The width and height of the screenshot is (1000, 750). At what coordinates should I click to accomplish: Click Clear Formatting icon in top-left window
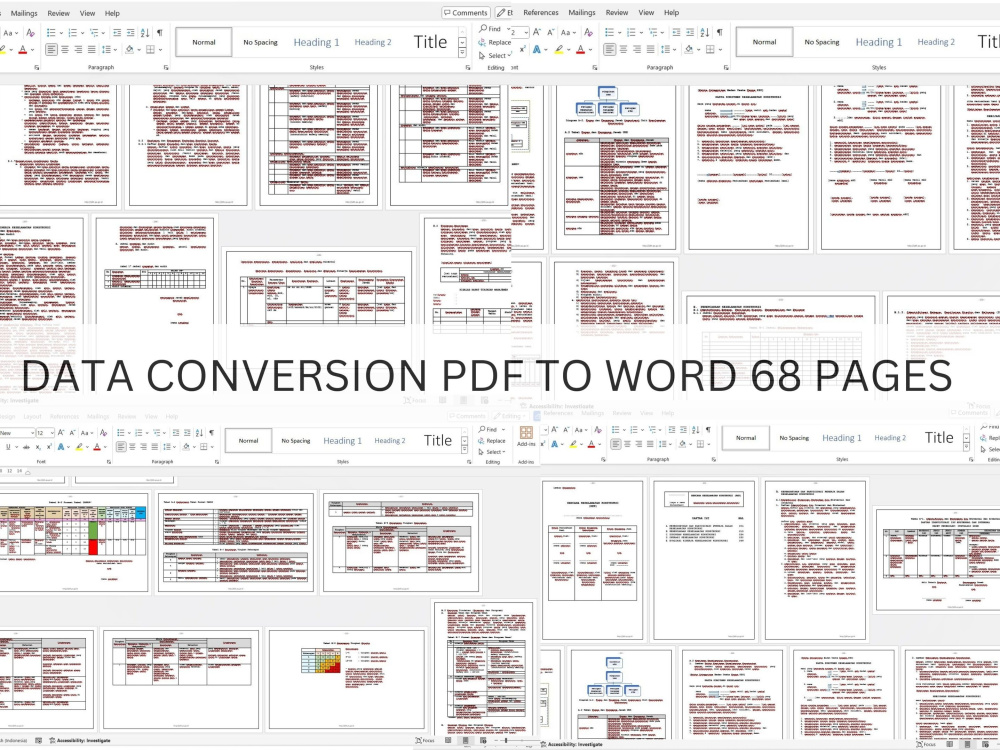coord(30,33)
